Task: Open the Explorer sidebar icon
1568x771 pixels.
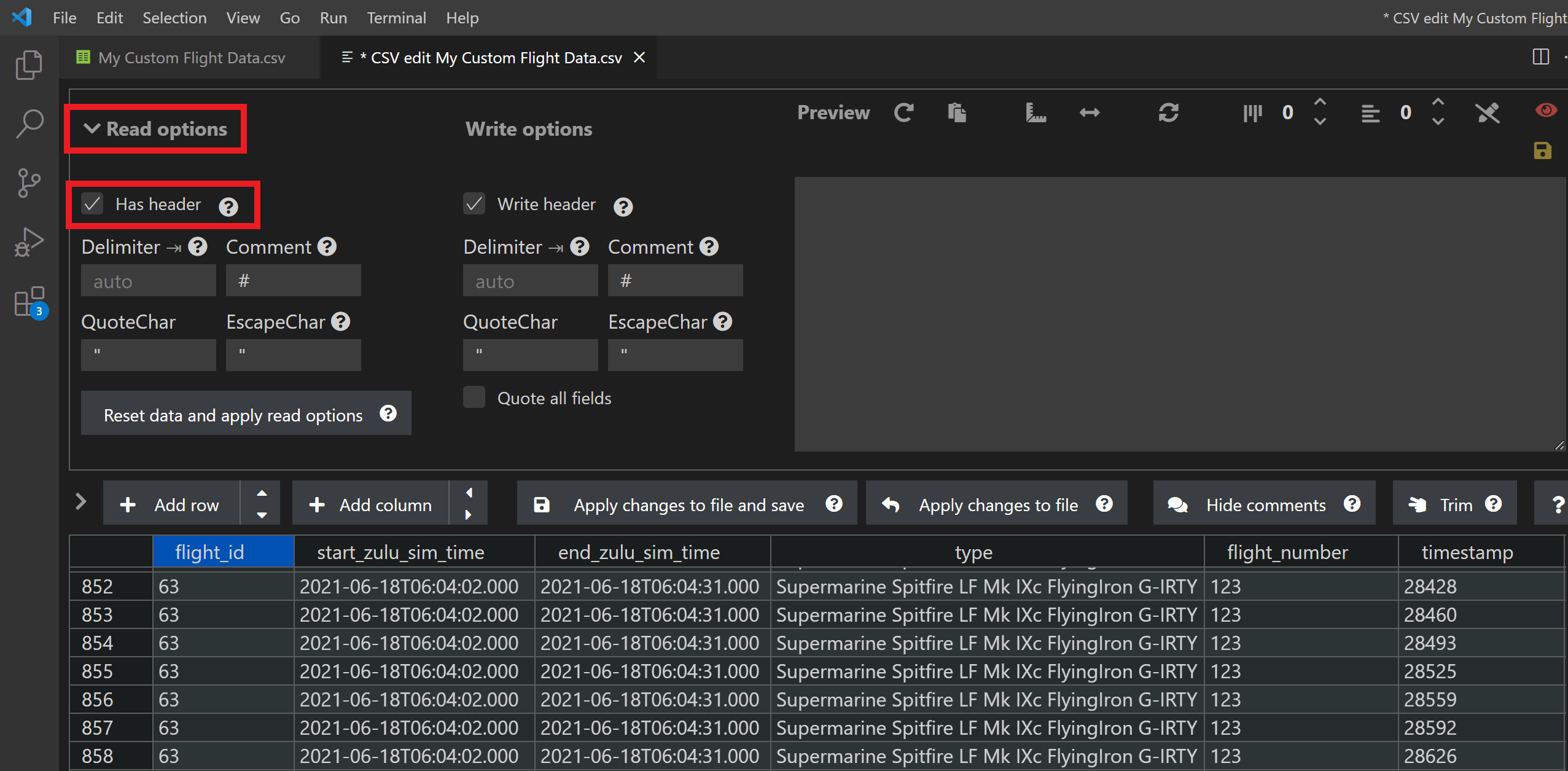Action: click(x=29, y=65)
